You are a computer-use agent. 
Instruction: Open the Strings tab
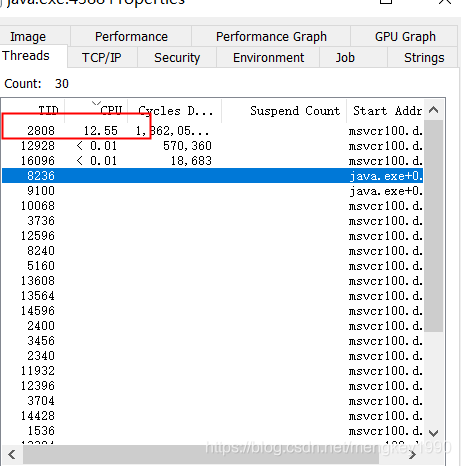click(x=423, y=58)
